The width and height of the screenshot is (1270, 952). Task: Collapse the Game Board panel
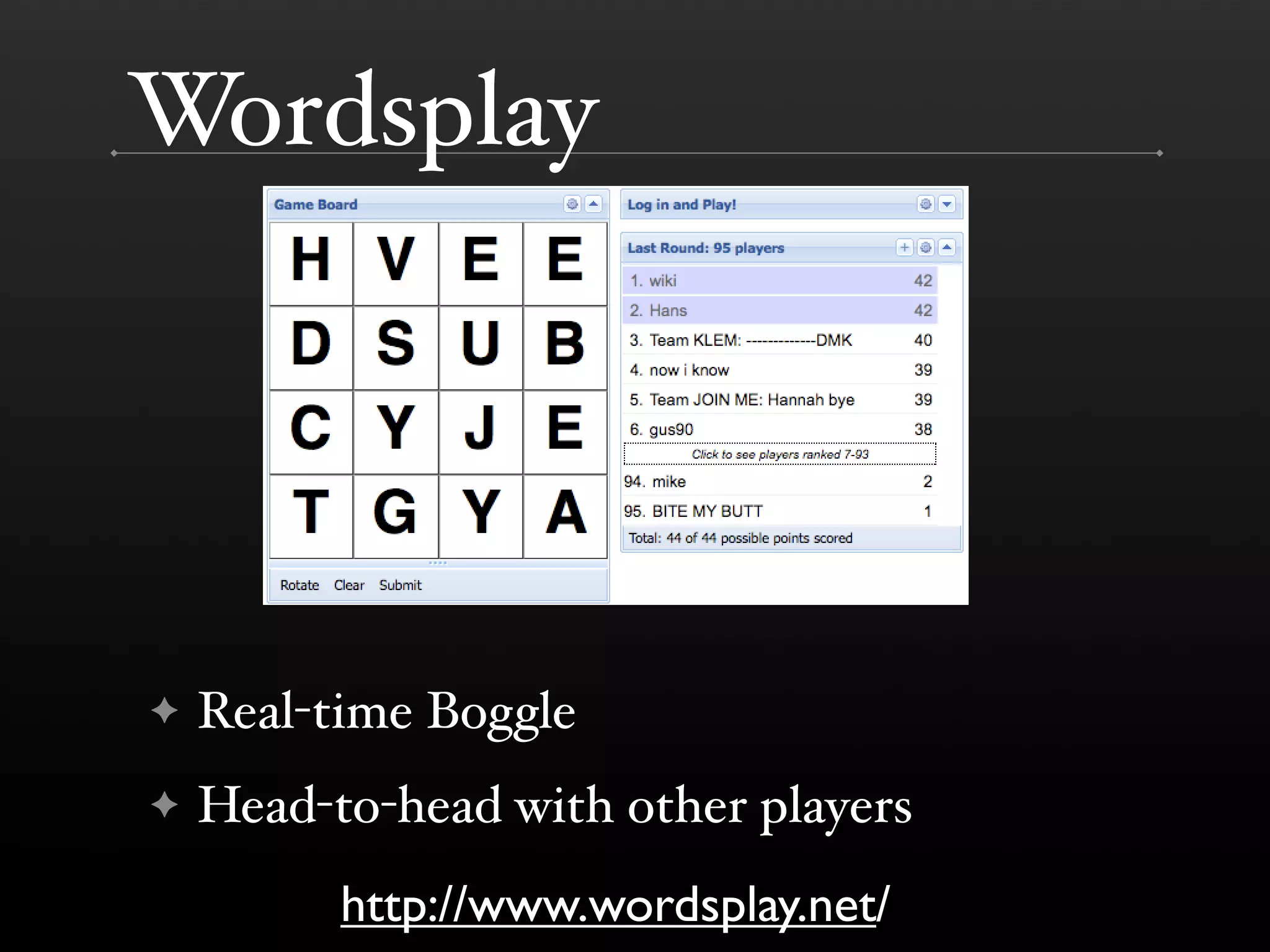click(593, 204)
